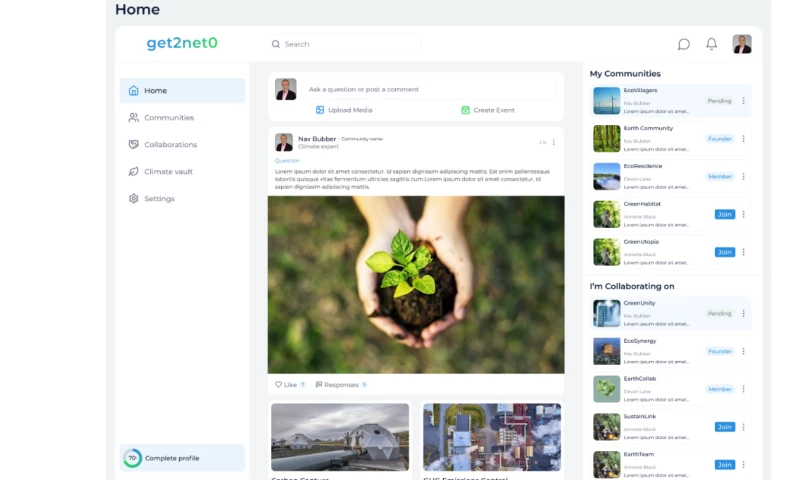
Task: Go to Communities in the sidebar
Action: (168, 118)
